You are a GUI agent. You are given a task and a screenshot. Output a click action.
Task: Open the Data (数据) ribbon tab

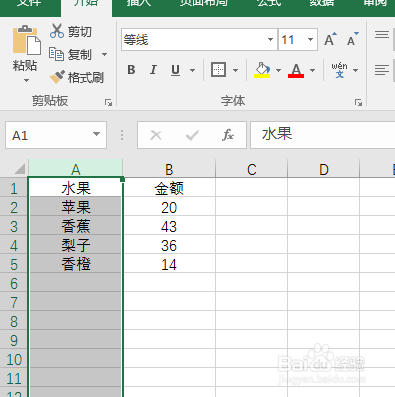[x=322, y=4]
